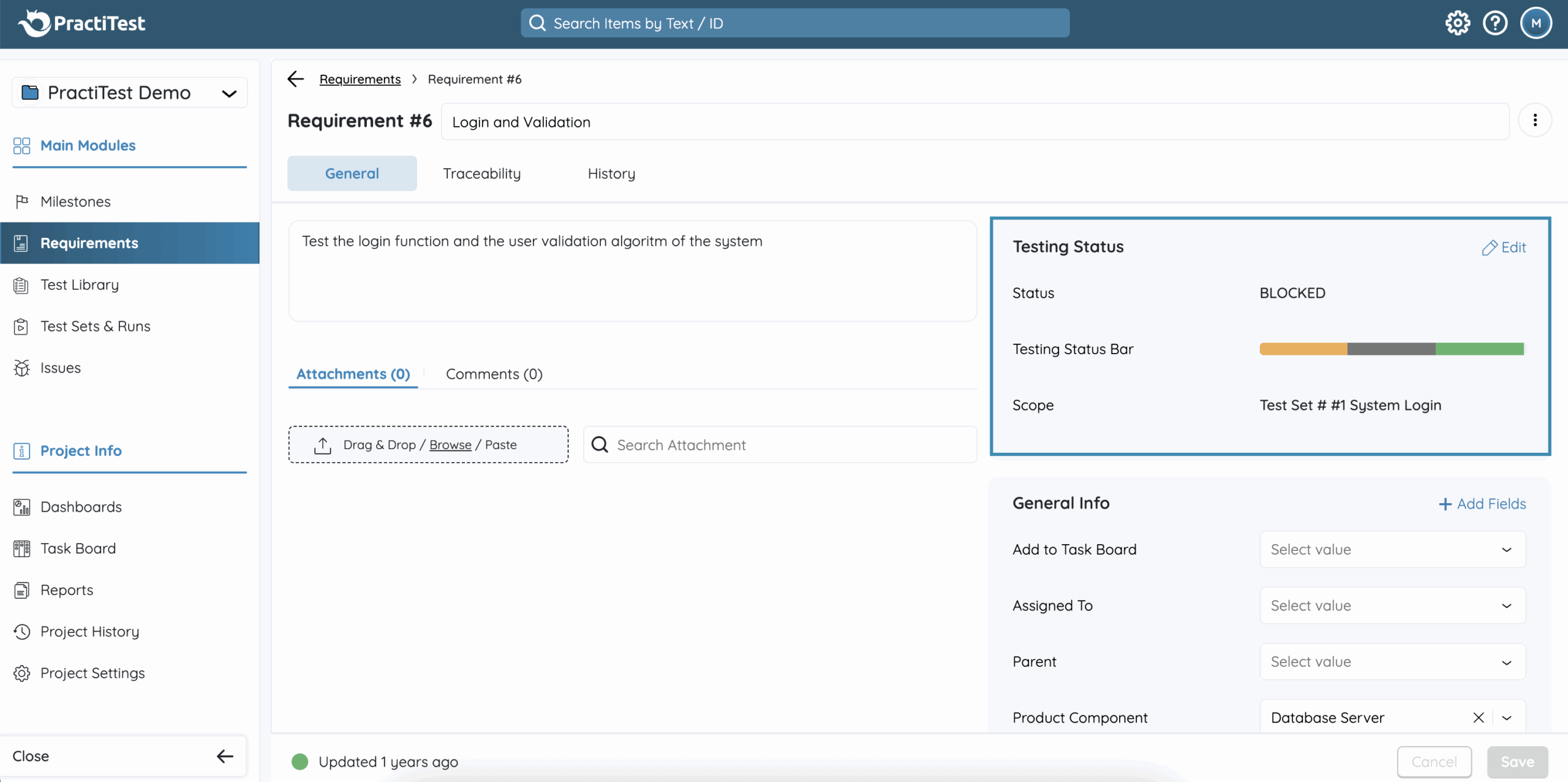Screen dimensions: 1568x782
Task: Open the settings gear in top bar
Action: (x=1458, y=23)
